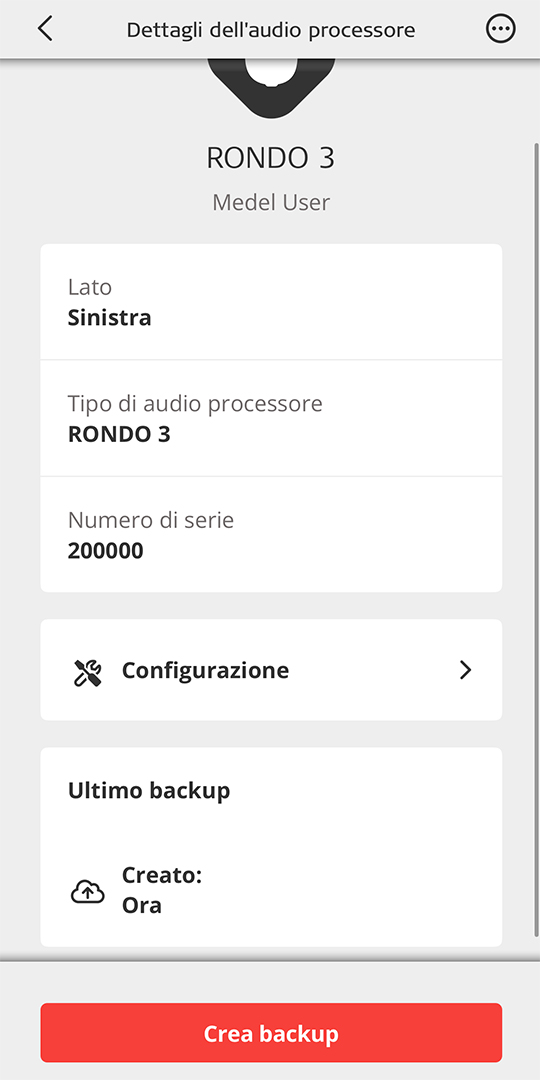Tap the Numero di serie 200000 row
The height and width of the screenshot is (1080, 540).
[x=271, y=534]
